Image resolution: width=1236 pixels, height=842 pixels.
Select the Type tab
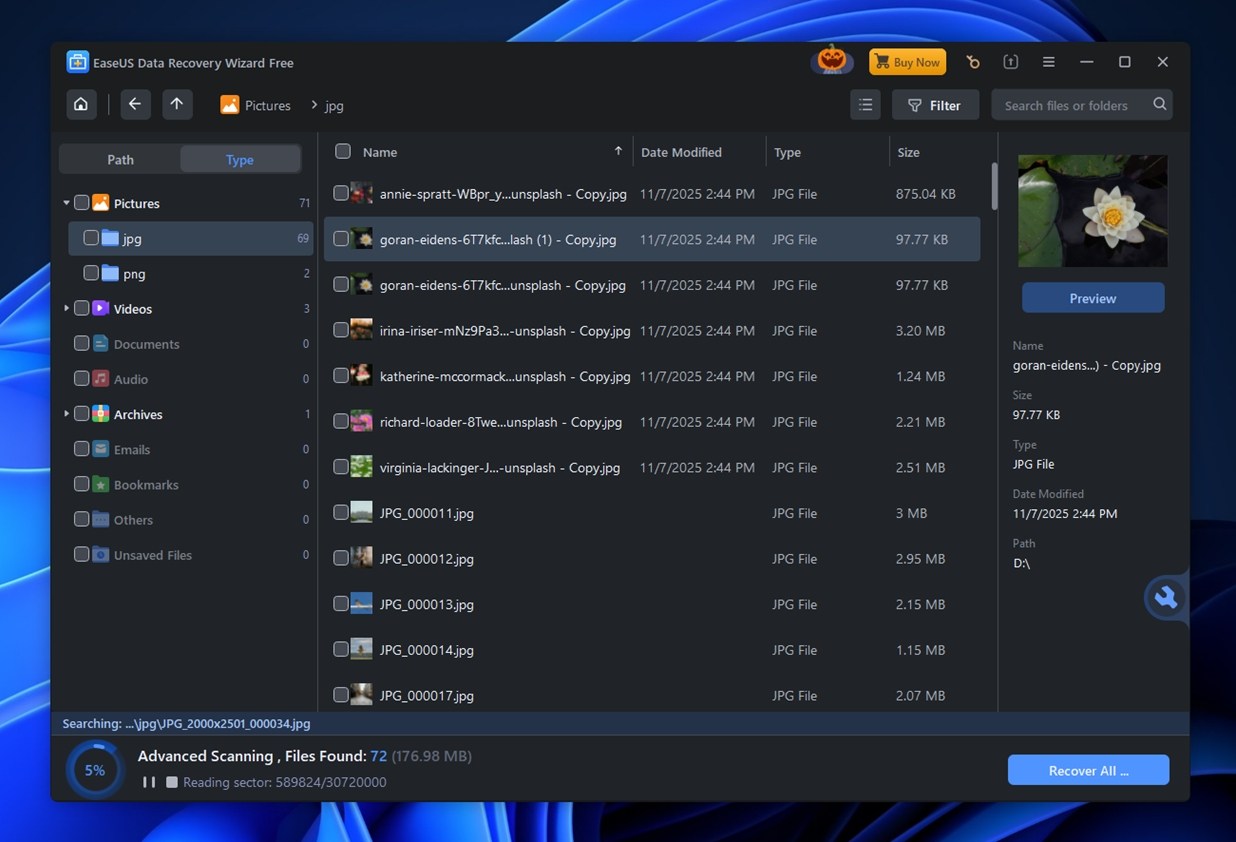point(239,159)
